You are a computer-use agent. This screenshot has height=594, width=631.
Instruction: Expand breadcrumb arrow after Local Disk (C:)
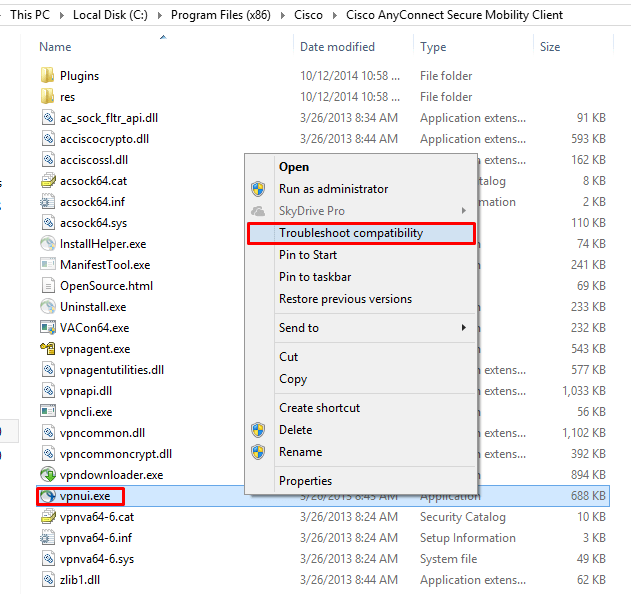coord(160,15)
